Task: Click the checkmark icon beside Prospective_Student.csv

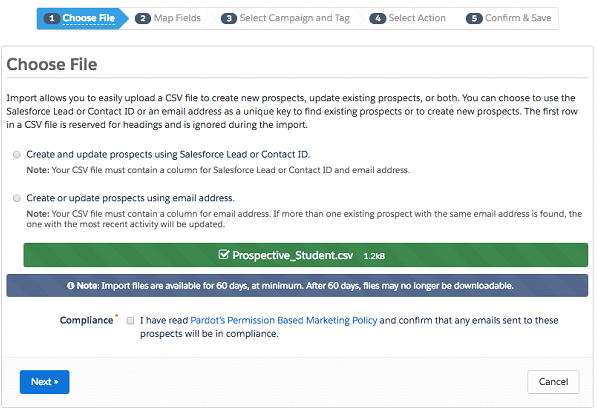Action: [x=224, y=254]
